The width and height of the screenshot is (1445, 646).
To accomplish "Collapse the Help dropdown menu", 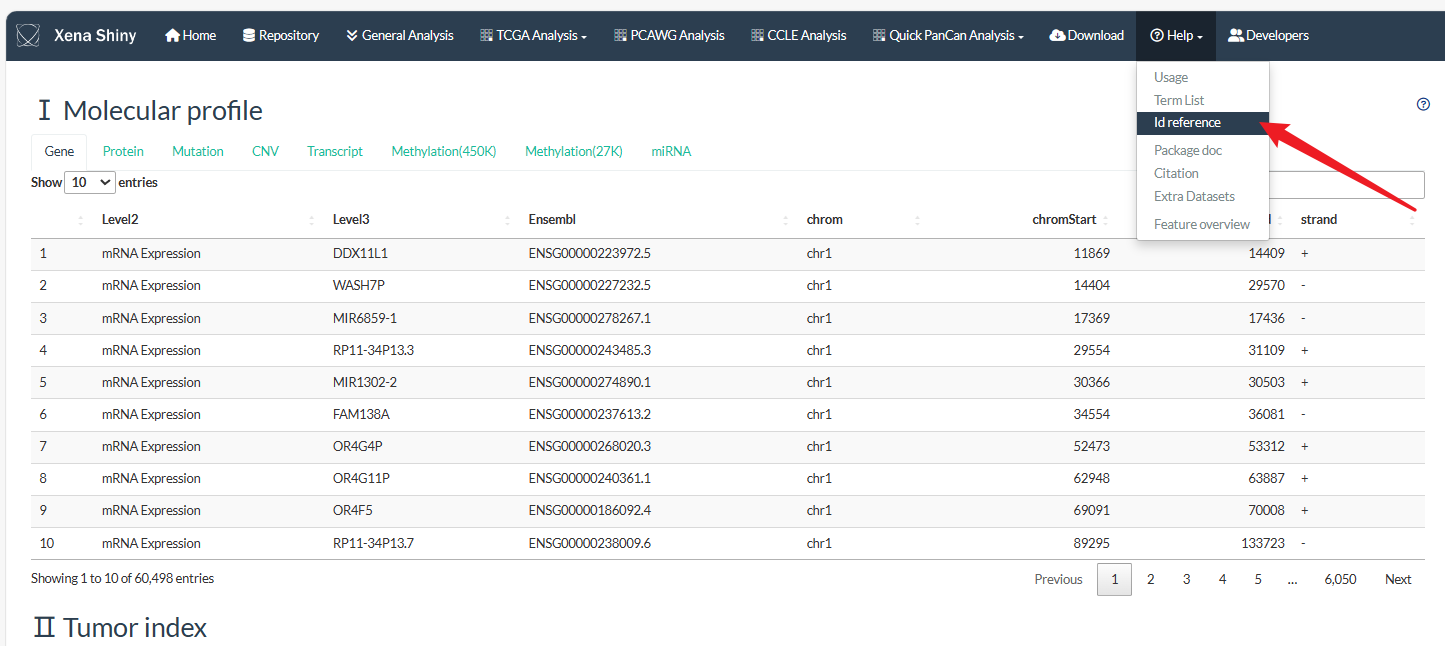I will coord(1176,35).
